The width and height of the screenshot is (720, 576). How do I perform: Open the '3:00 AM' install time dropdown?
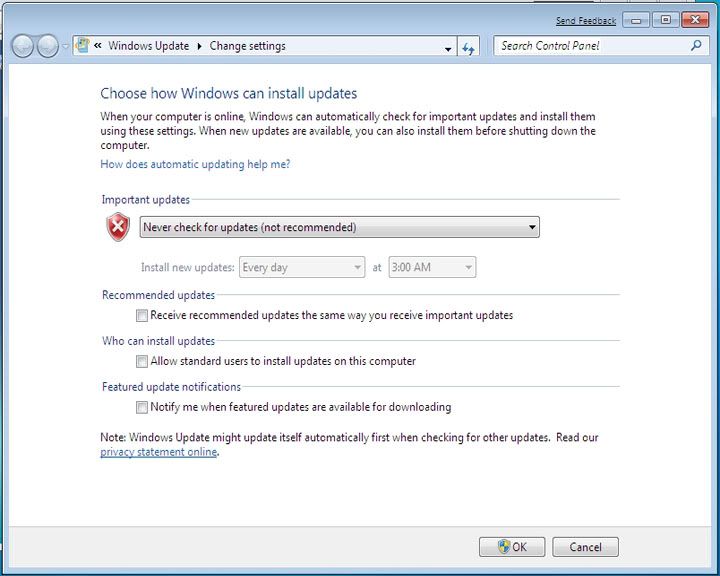click(432, 267)
